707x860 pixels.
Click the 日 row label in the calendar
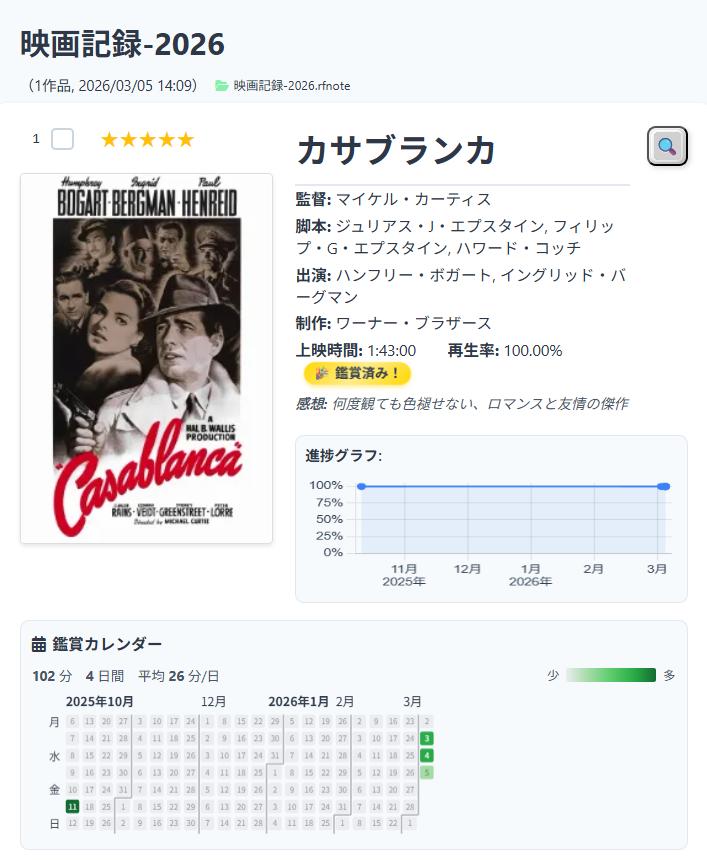point(55,823)
